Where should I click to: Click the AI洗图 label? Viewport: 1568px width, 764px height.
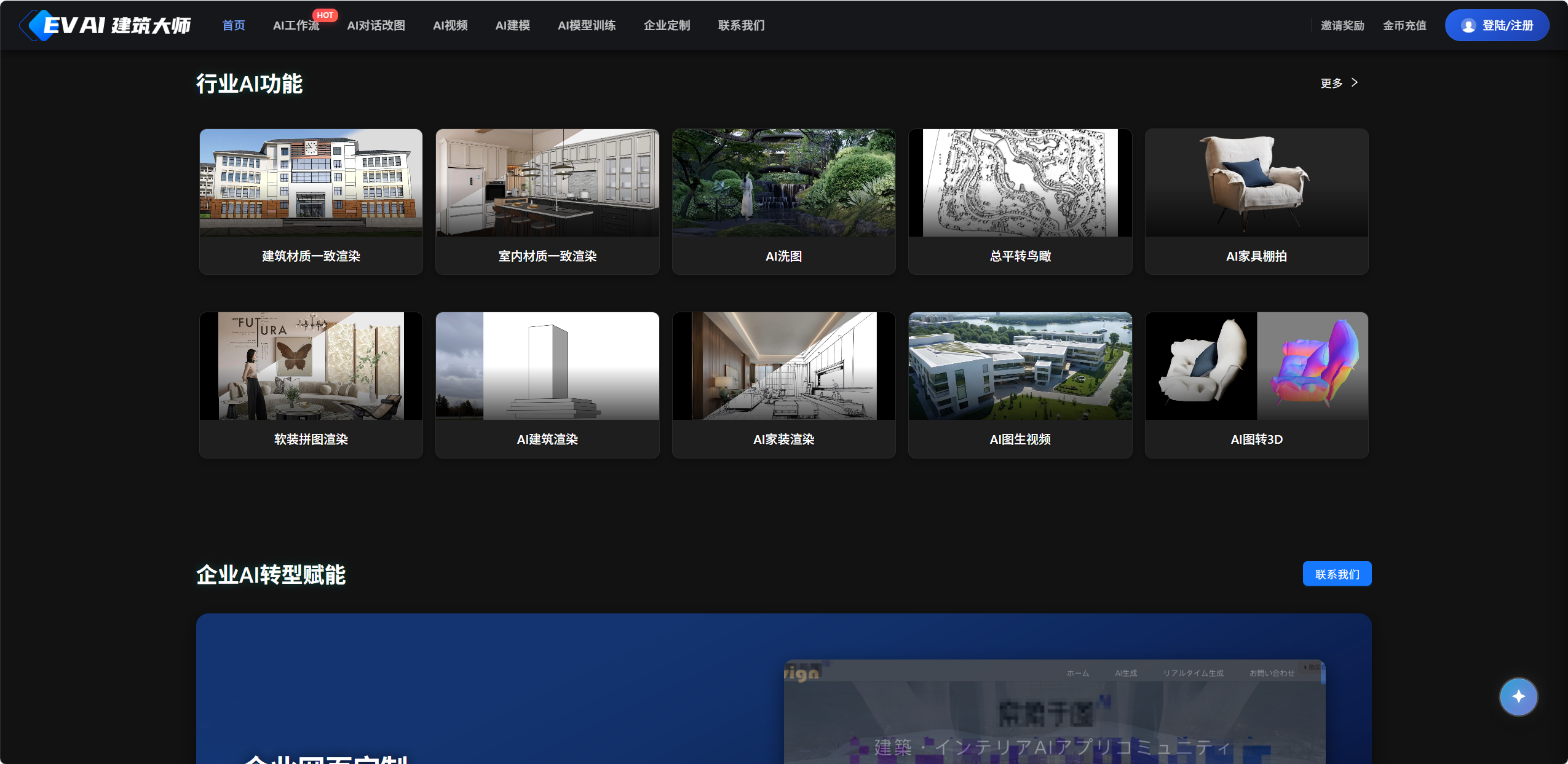[x=784, y=256]
